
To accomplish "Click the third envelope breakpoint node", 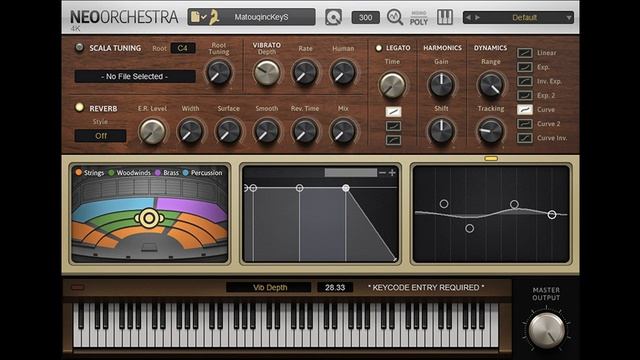I will 300,188.
